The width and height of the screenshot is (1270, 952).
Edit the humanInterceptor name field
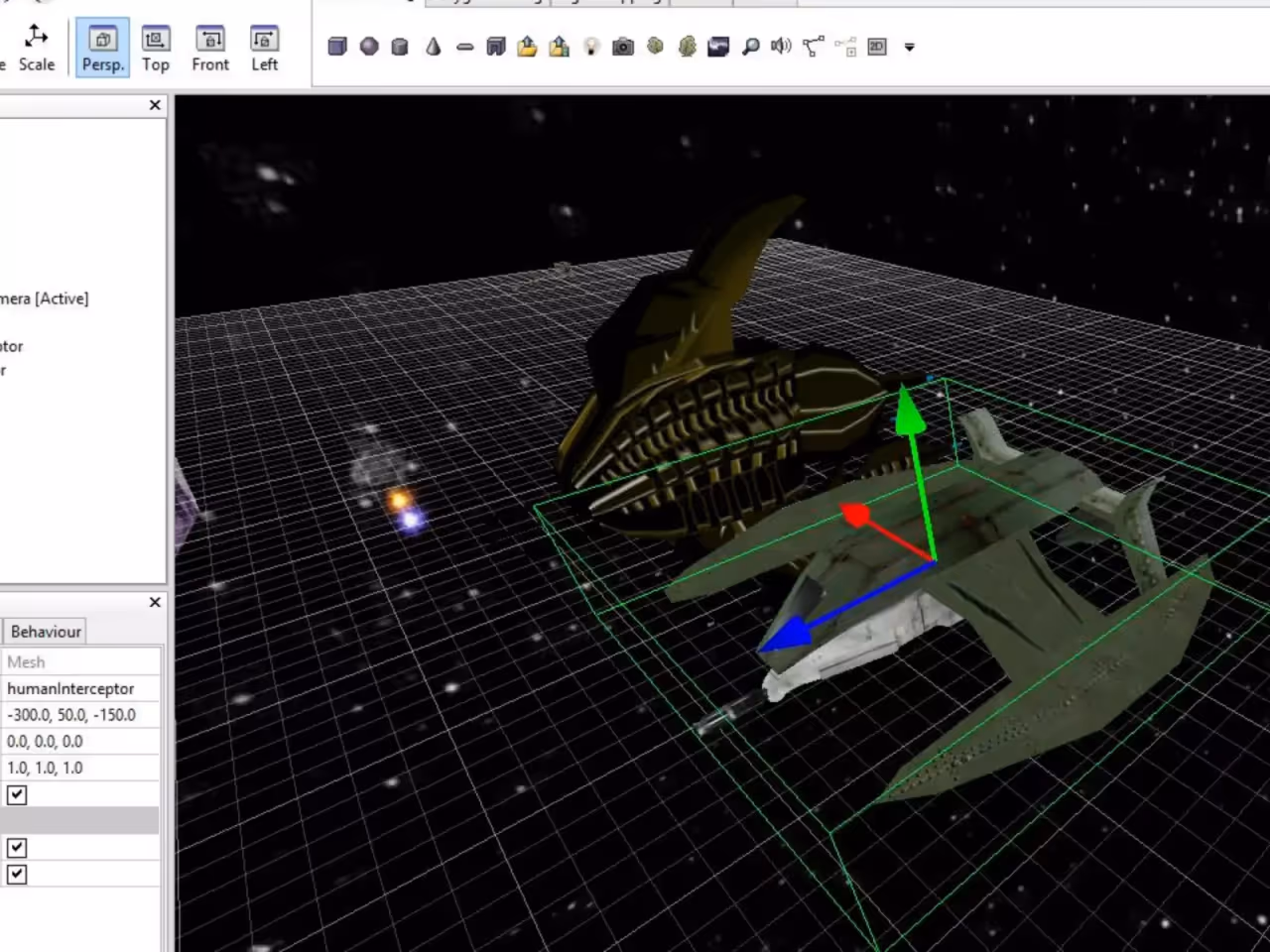[x=80, y=688]
